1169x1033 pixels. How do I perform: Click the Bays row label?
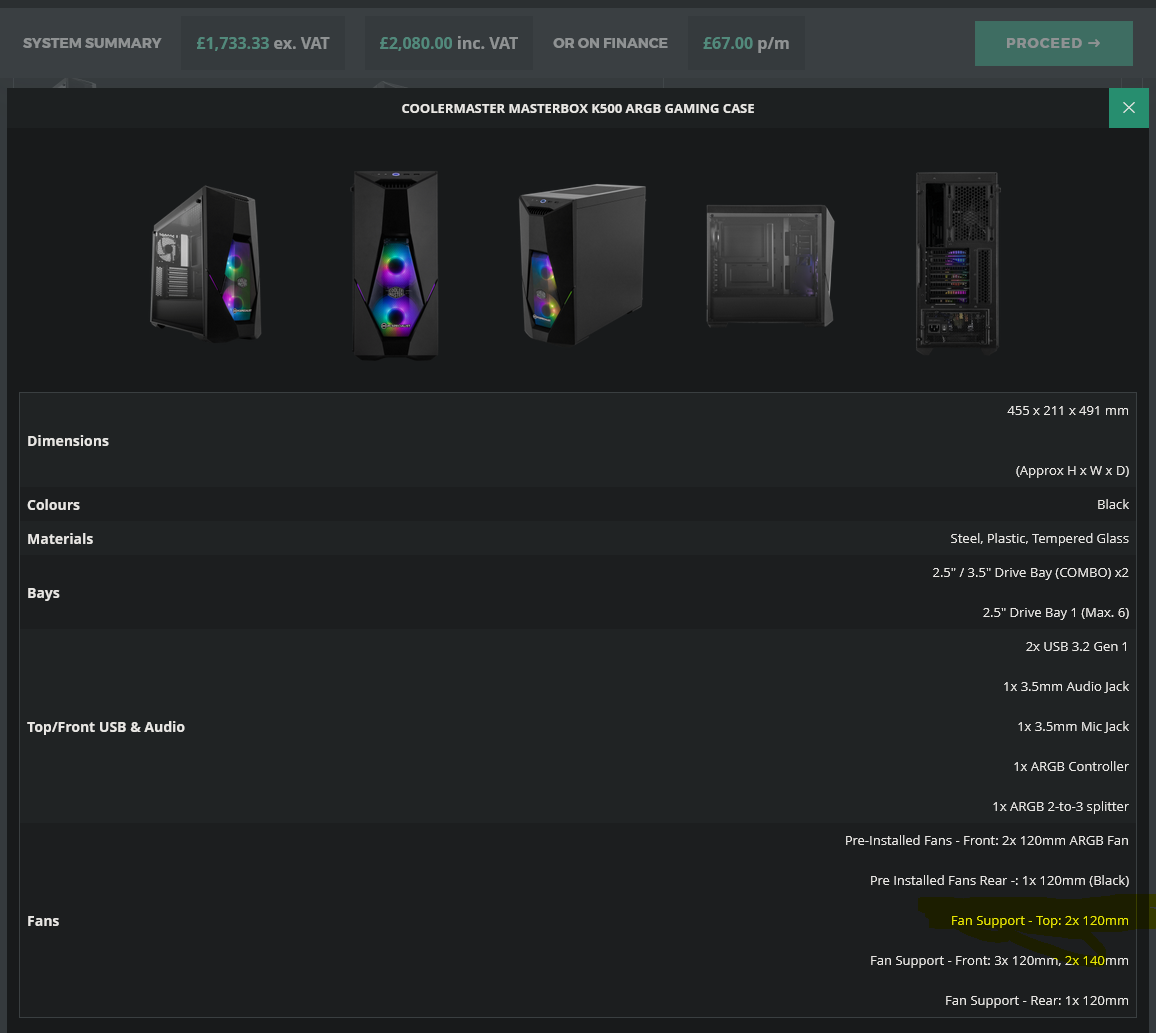43,593
